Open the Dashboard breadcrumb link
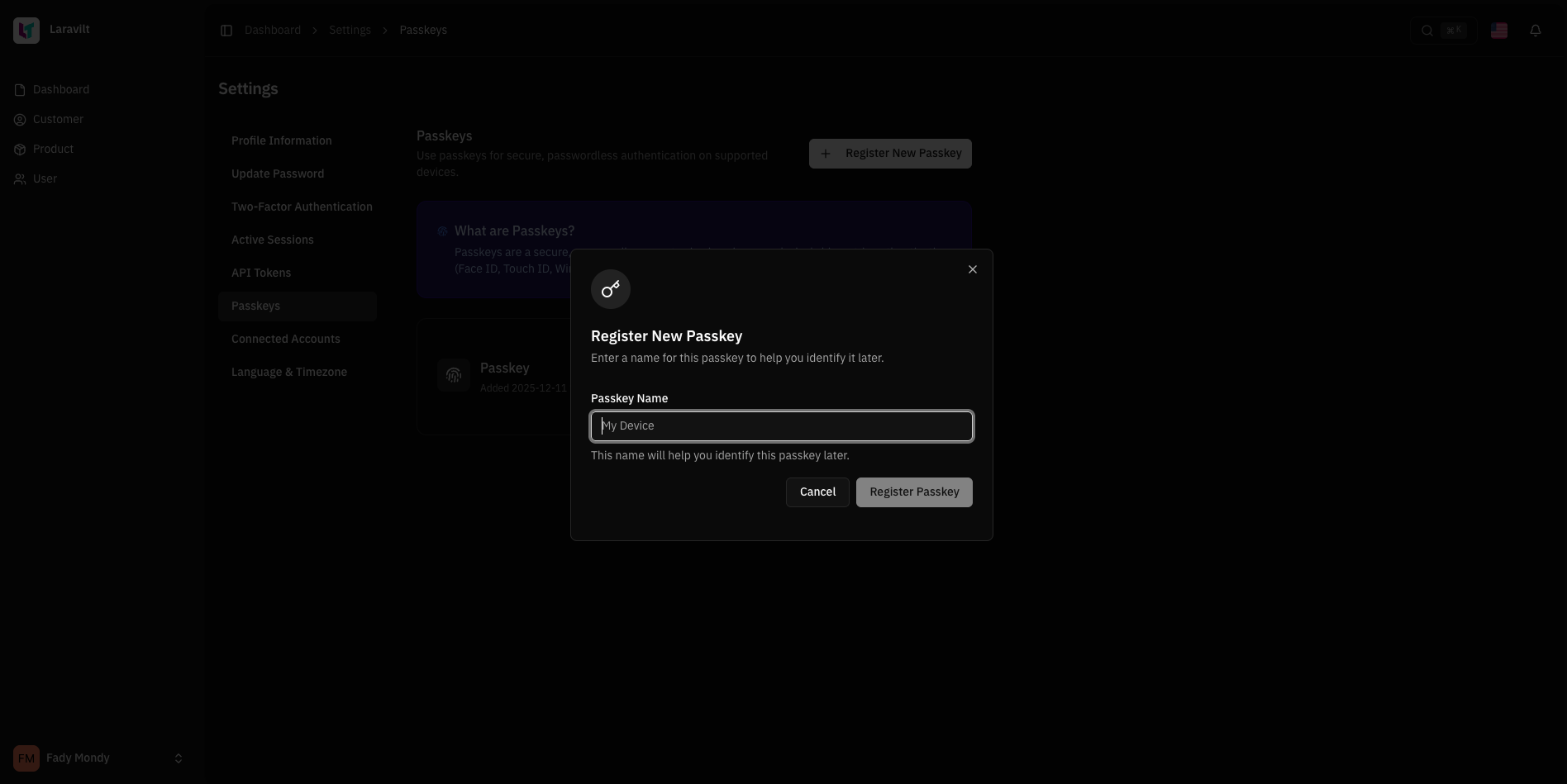This screenshot has width=1567, height=784. [273, 30]
